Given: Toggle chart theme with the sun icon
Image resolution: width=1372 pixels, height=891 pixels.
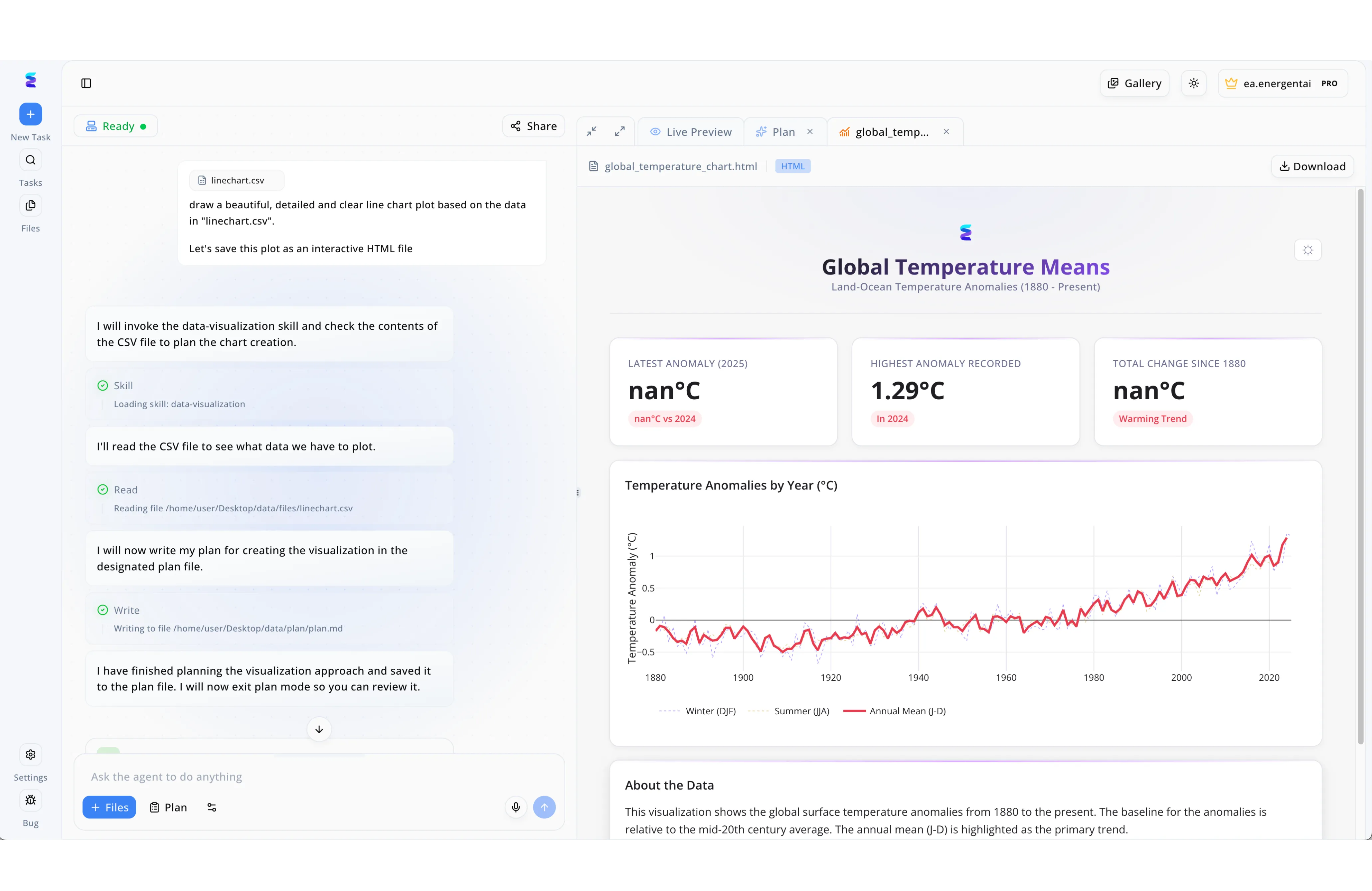Looking at the screenshot, I should coord(1307,250).
